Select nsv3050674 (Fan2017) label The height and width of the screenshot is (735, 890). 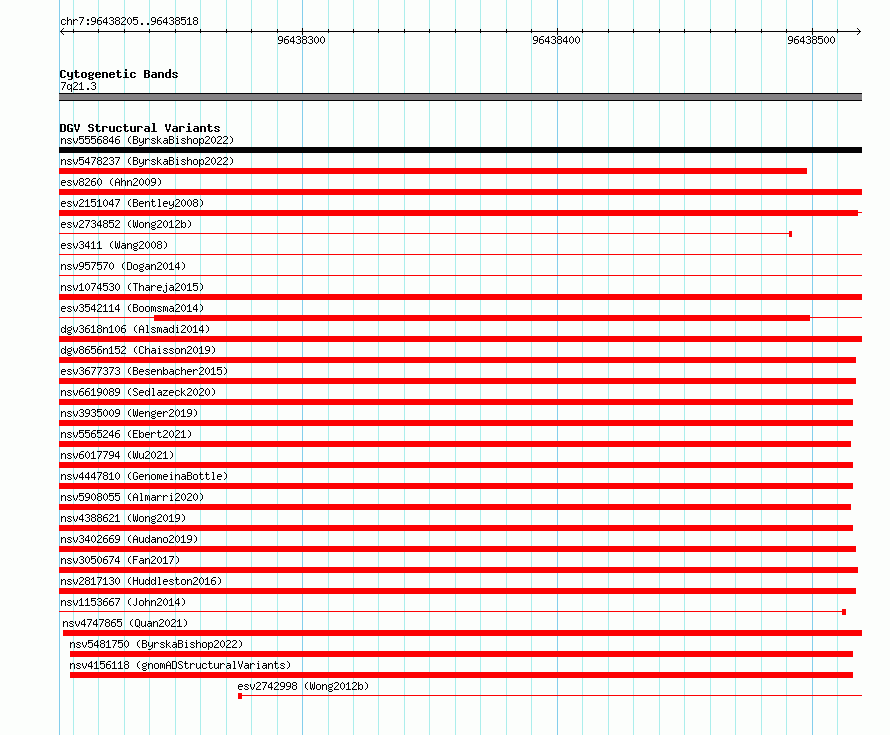[120, 560]
